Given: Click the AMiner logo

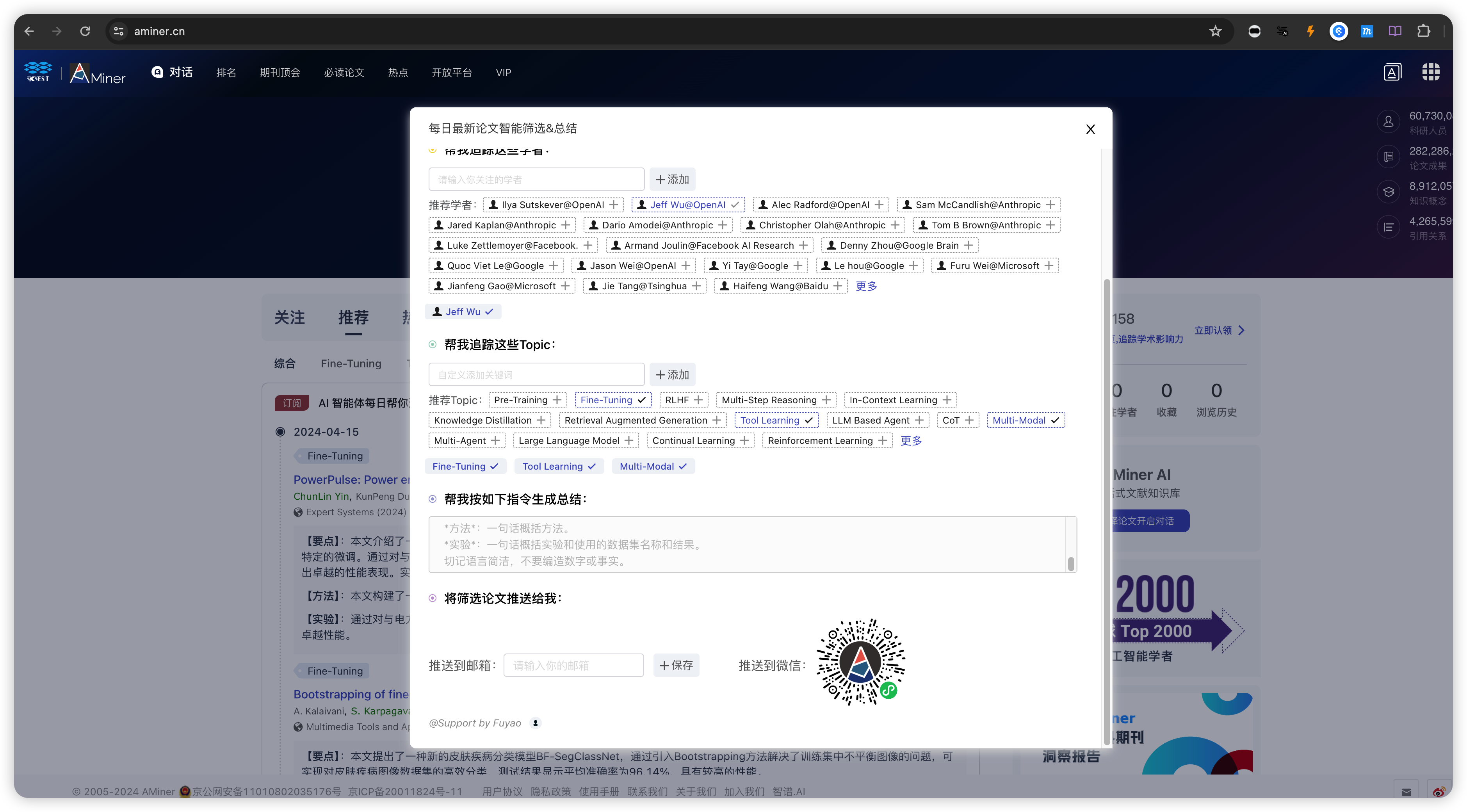Looking at the screenshot, I should pyautogui.click(x=97, y=73).
